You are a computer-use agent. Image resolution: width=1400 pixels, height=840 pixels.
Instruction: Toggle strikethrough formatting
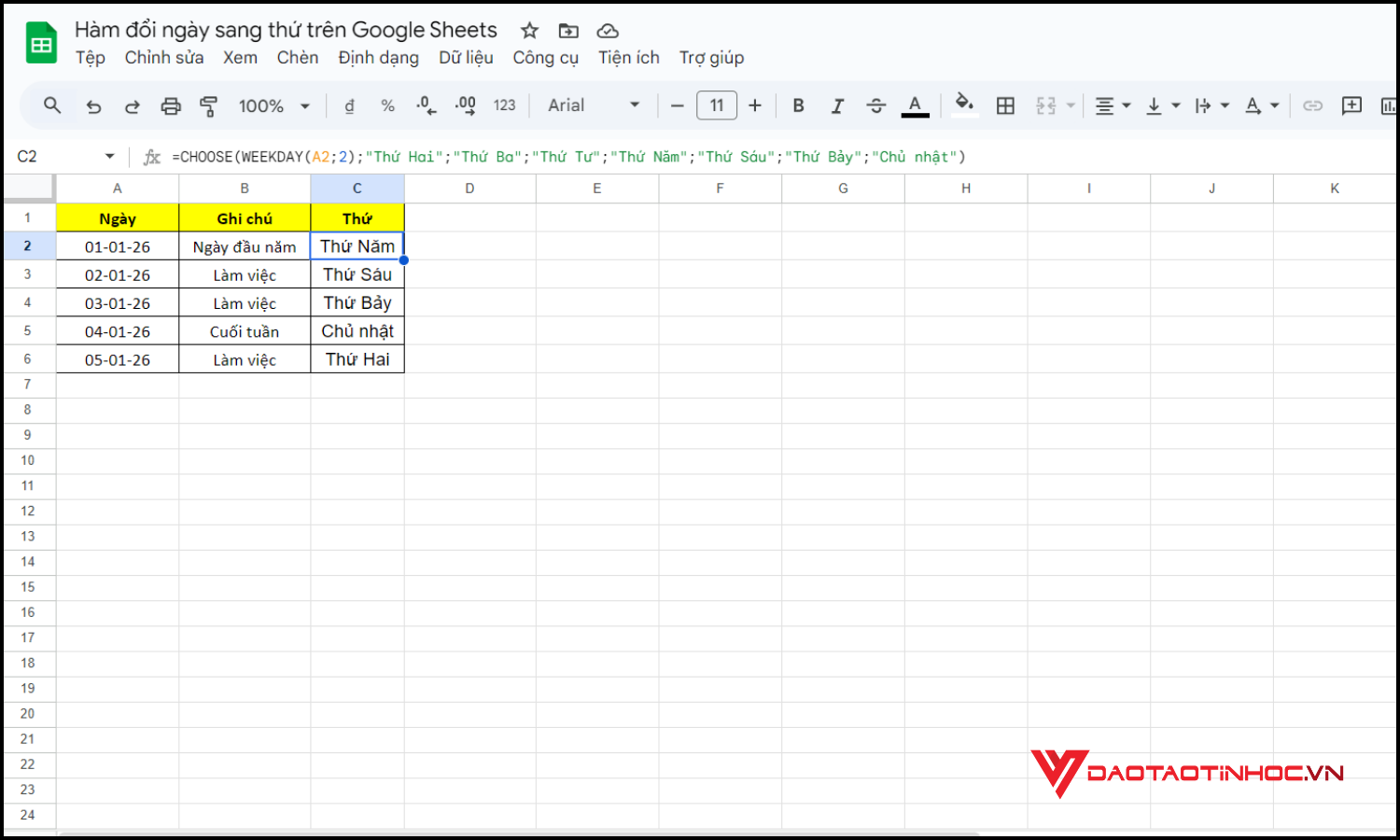[x=876, y=105]
